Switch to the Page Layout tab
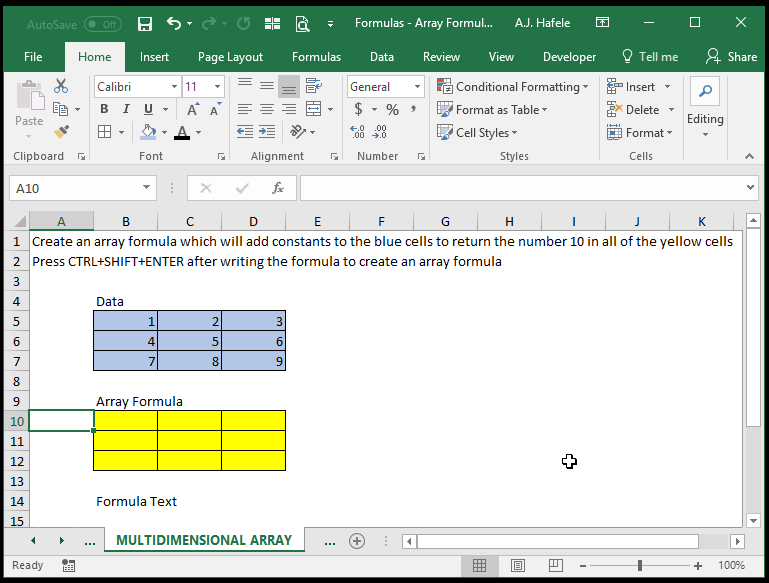The height and width of the screenshot is (583, 769). (x=231, y=57)
